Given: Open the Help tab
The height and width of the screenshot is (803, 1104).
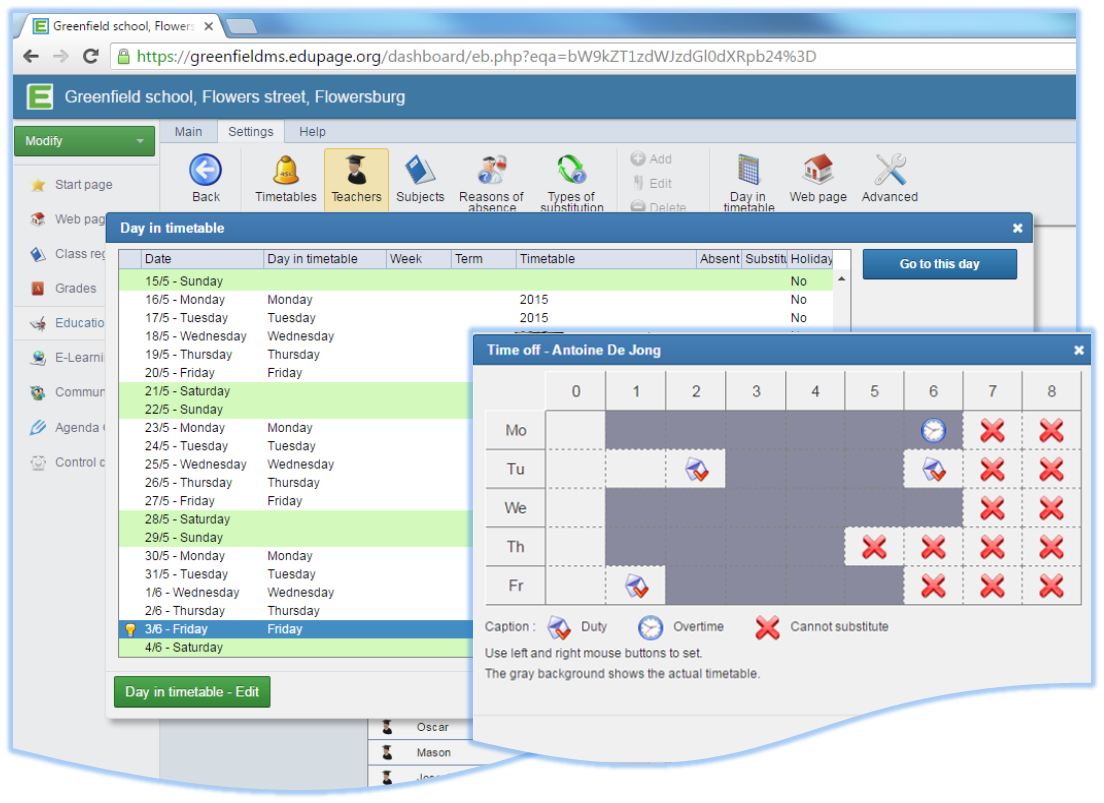Looking at the screenshot, I should tap(312, 132).
